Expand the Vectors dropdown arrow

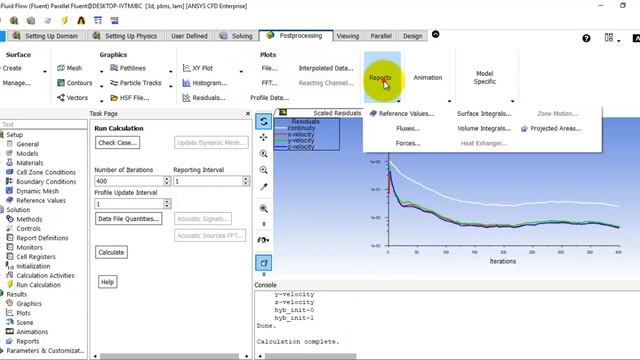pos(102,100)
